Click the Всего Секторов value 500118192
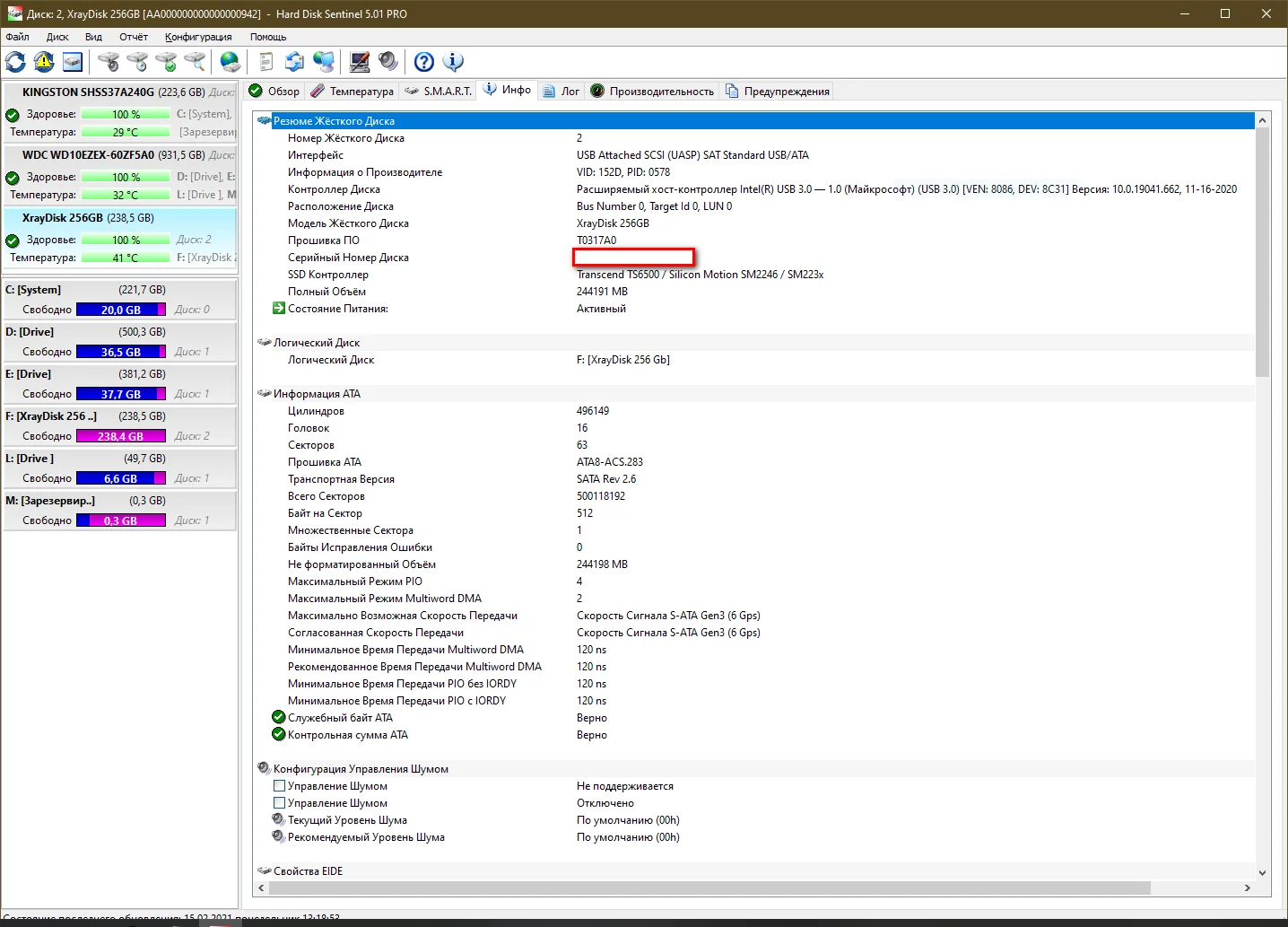The image size is (1288, 927). 601,496
